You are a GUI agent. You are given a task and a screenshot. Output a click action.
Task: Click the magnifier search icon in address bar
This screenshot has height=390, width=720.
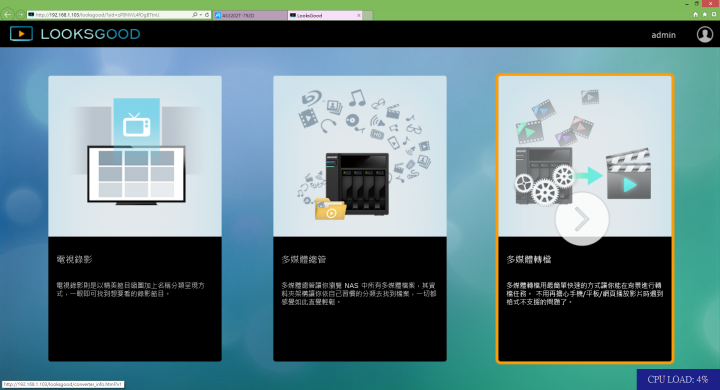(195, 15)
